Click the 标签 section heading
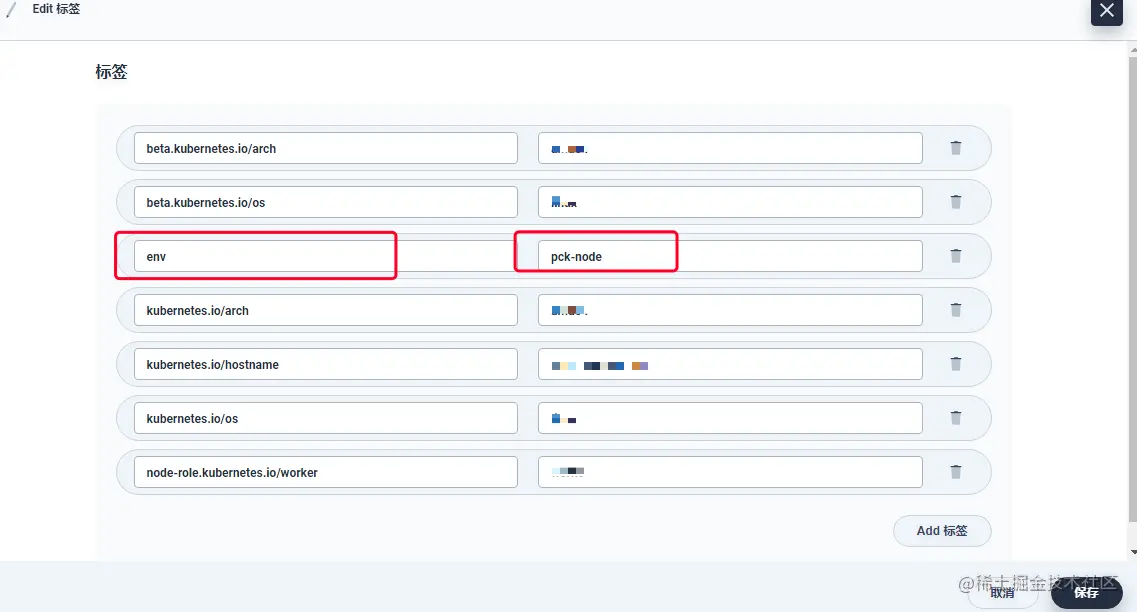Viewport: 1137px width, 612px height. tap(111, 72)
